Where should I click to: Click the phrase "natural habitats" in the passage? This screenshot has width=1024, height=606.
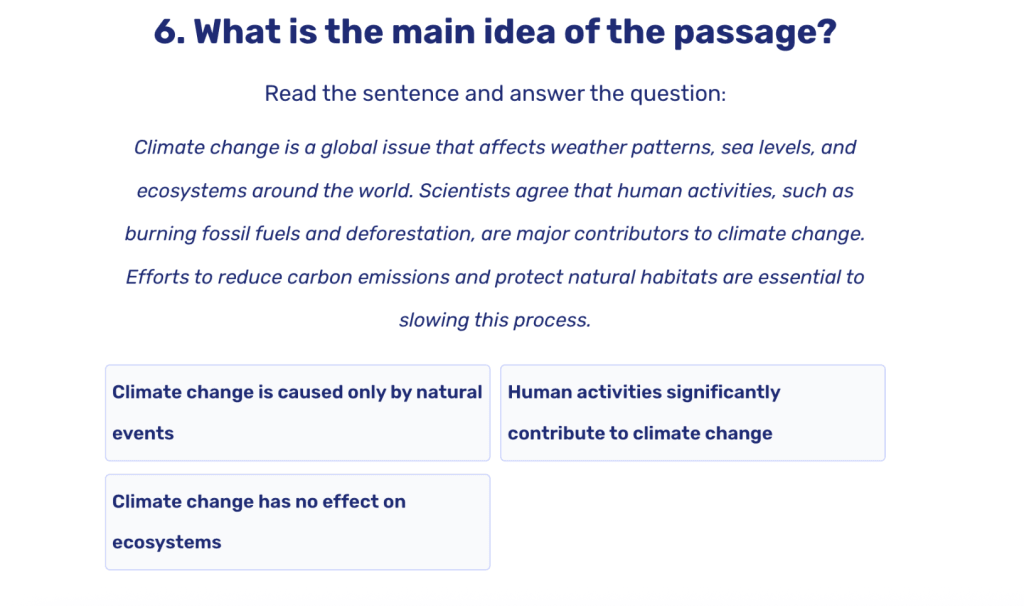click(x=652, y=277)
